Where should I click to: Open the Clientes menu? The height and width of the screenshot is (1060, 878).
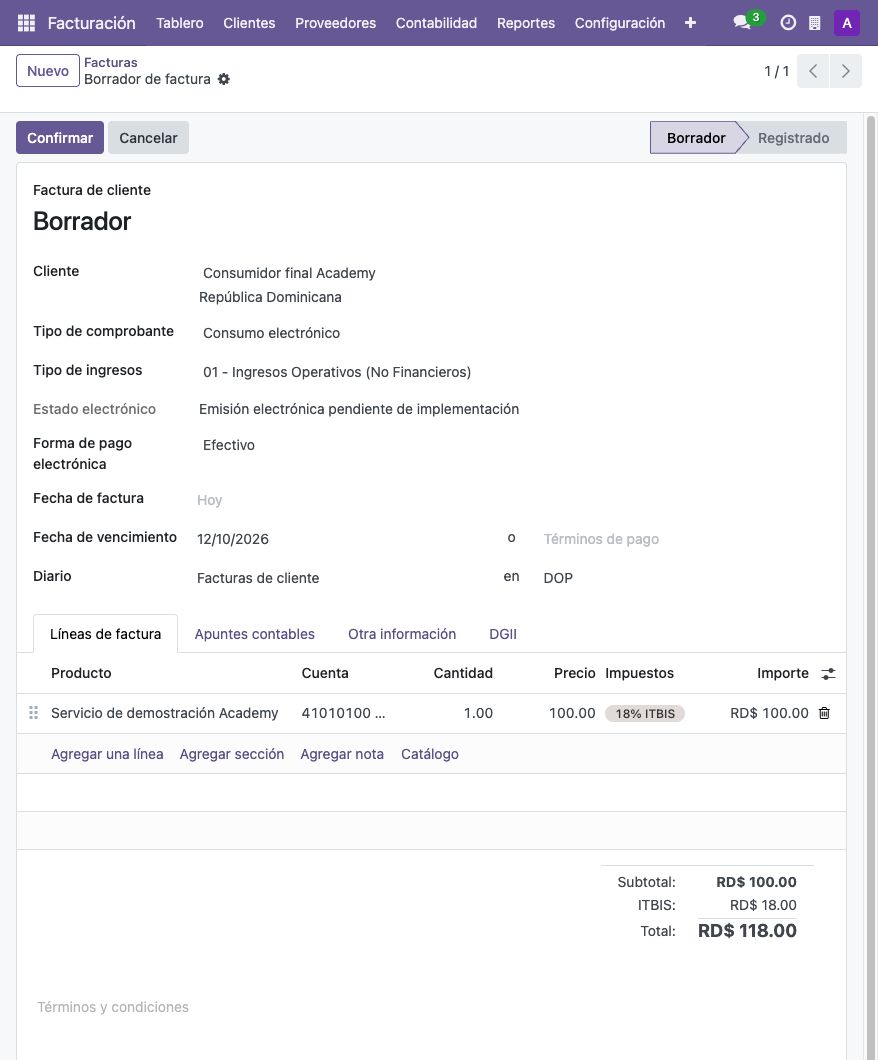tap(249, 23)
